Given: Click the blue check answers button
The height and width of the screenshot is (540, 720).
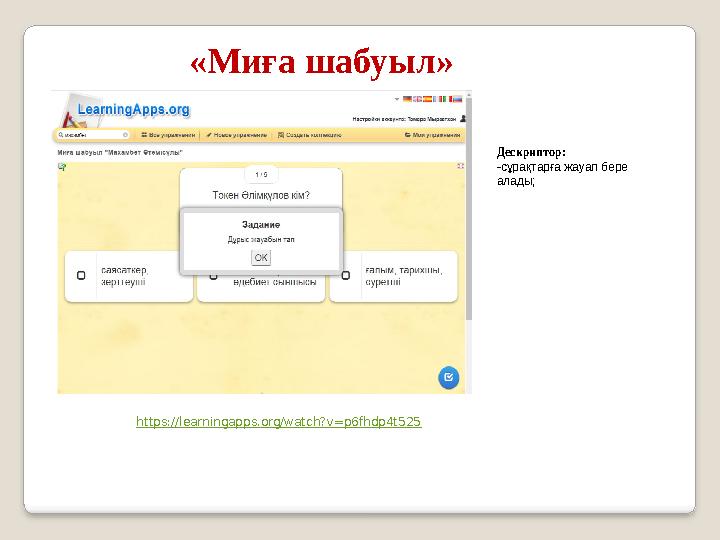Looking at the screenshot, I should click(x=449, y=377).
